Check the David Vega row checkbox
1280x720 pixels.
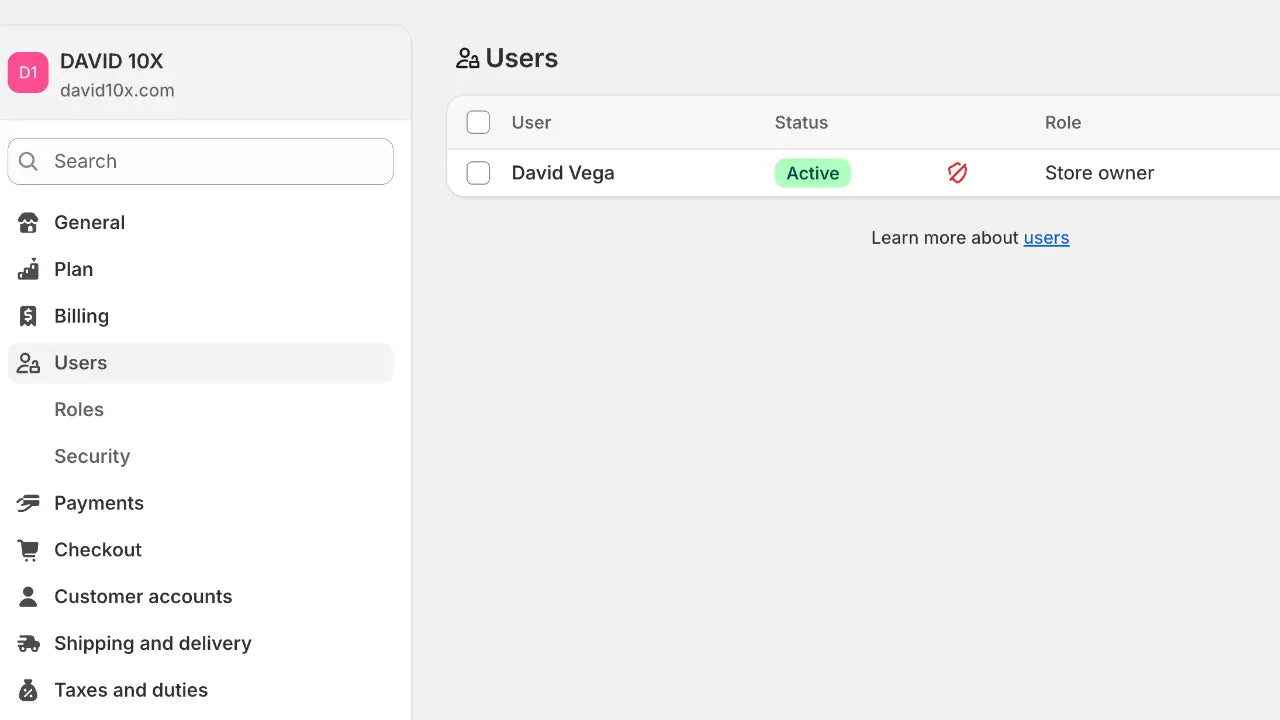coord(478,173)
